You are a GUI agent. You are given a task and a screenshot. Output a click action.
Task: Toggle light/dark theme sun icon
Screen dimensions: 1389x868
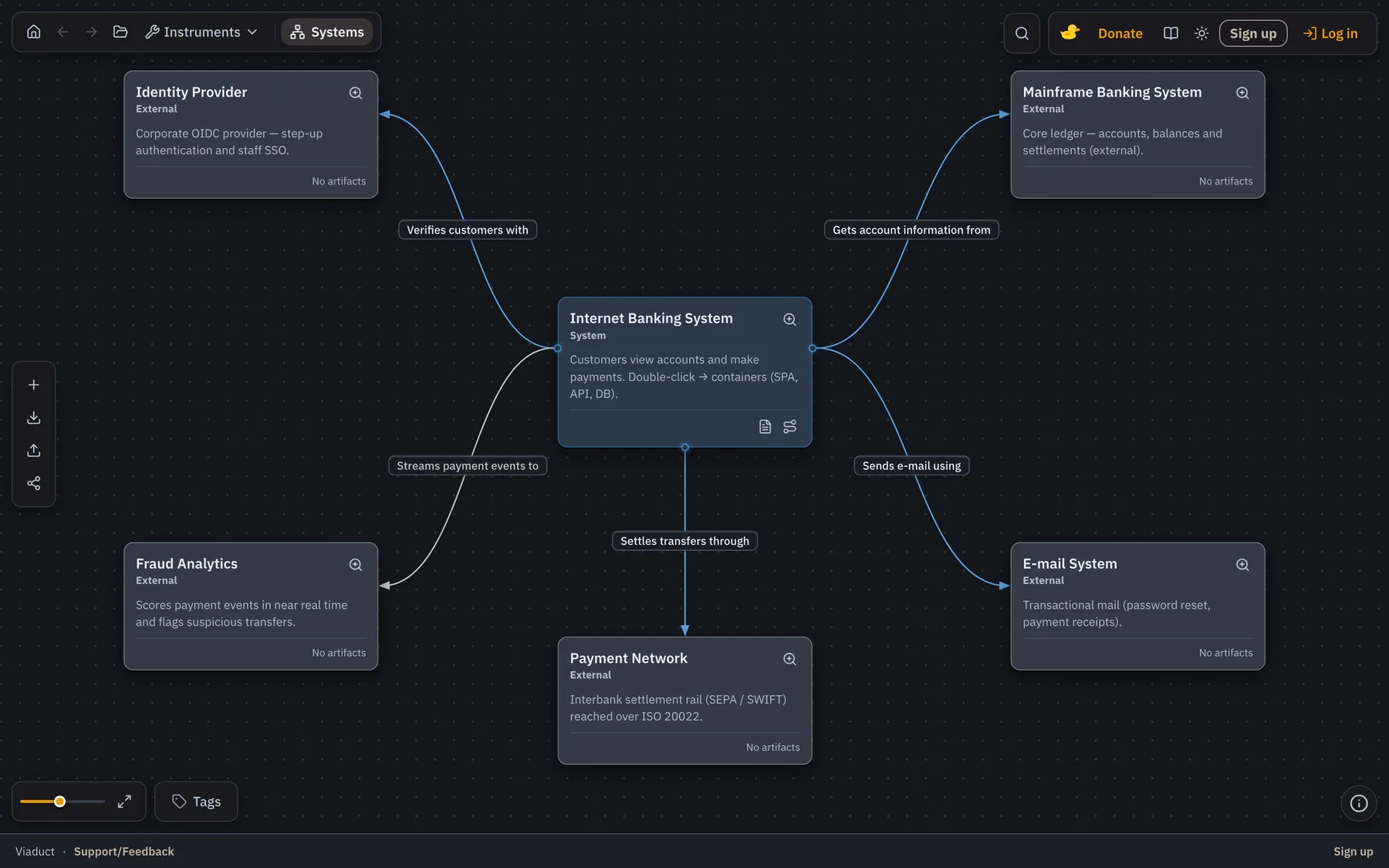1201,33
